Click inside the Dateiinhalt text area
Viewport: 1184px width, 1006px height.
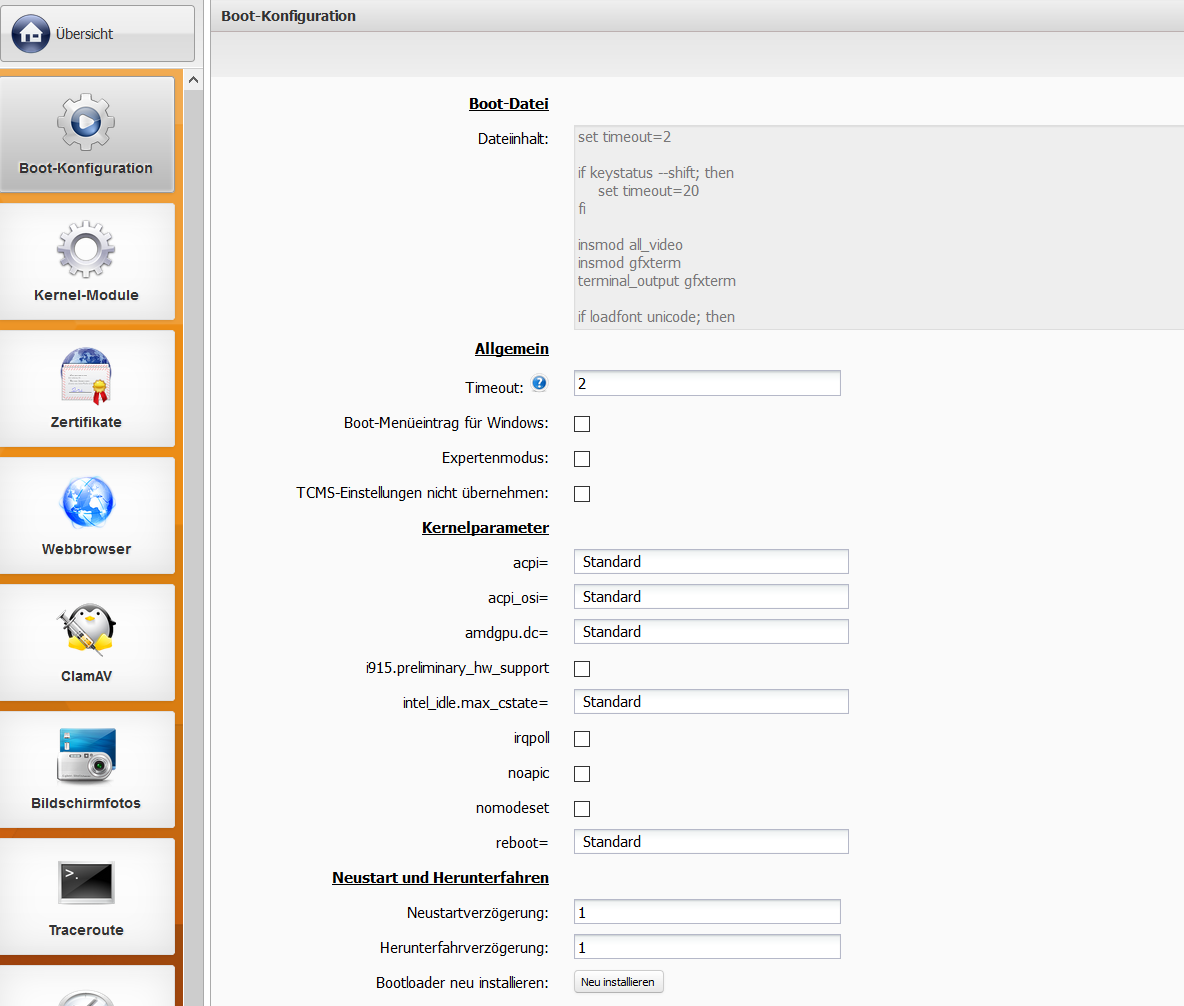879,227
